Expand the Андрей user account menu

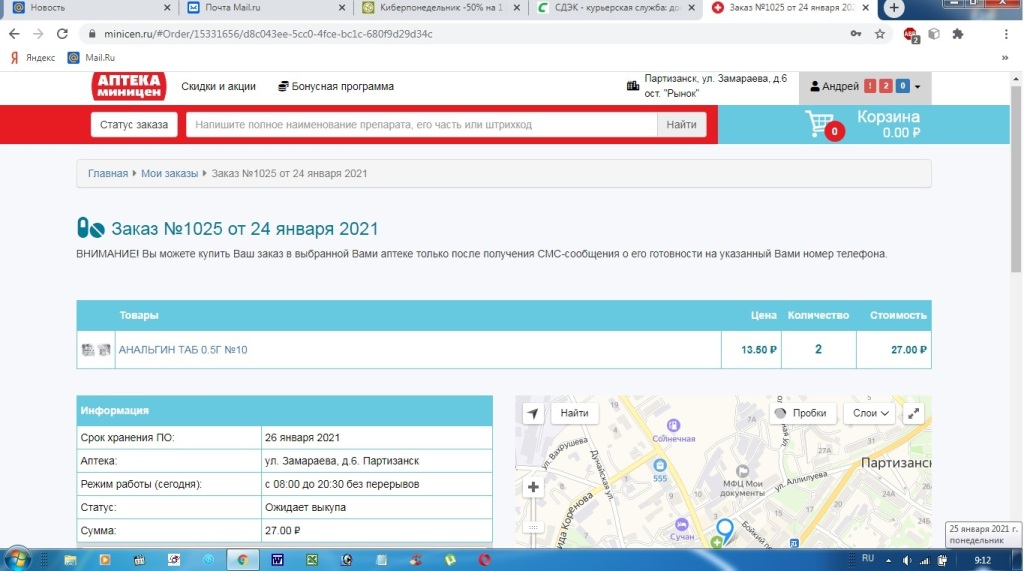click(864, 87)
